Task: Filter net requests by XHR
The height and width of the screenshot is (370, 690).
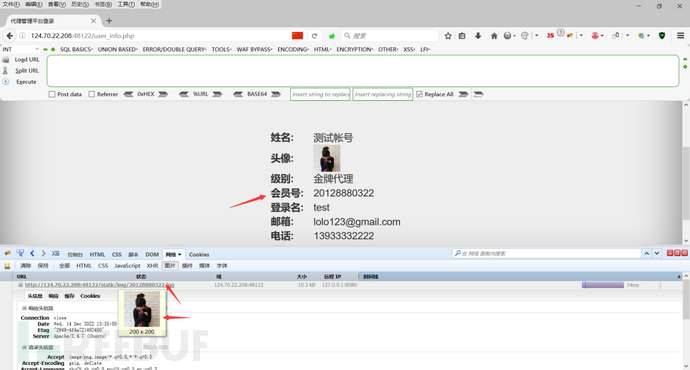Action: (152, 266)
